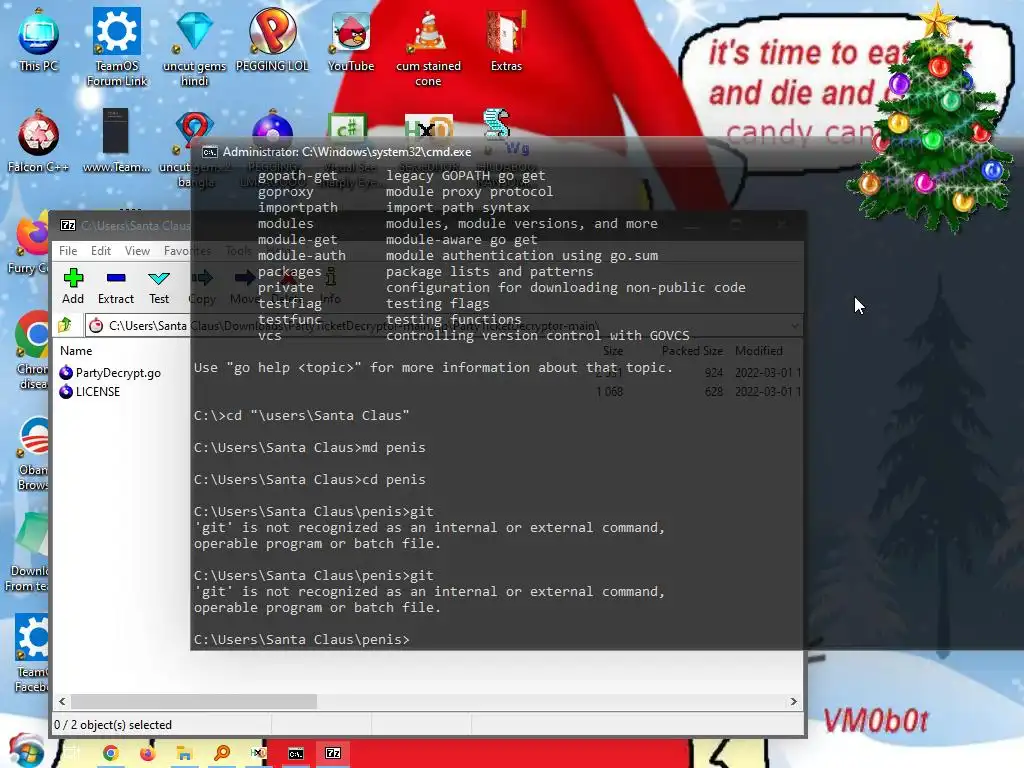Select the LICENSE file icon in 7-Zip
This screenshot has width=1024, height=768.
pyautogui.click(x=66, y=392)
